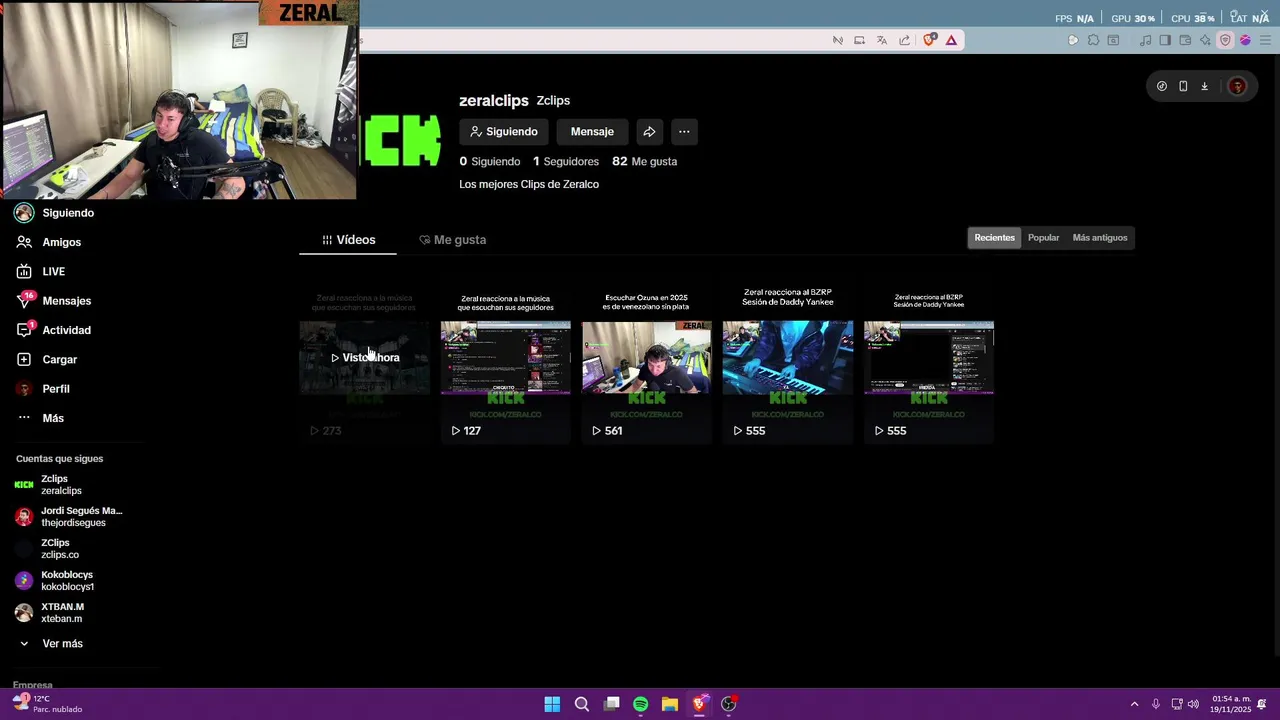Switch to the Me gusta tab

tap(453, 240)
